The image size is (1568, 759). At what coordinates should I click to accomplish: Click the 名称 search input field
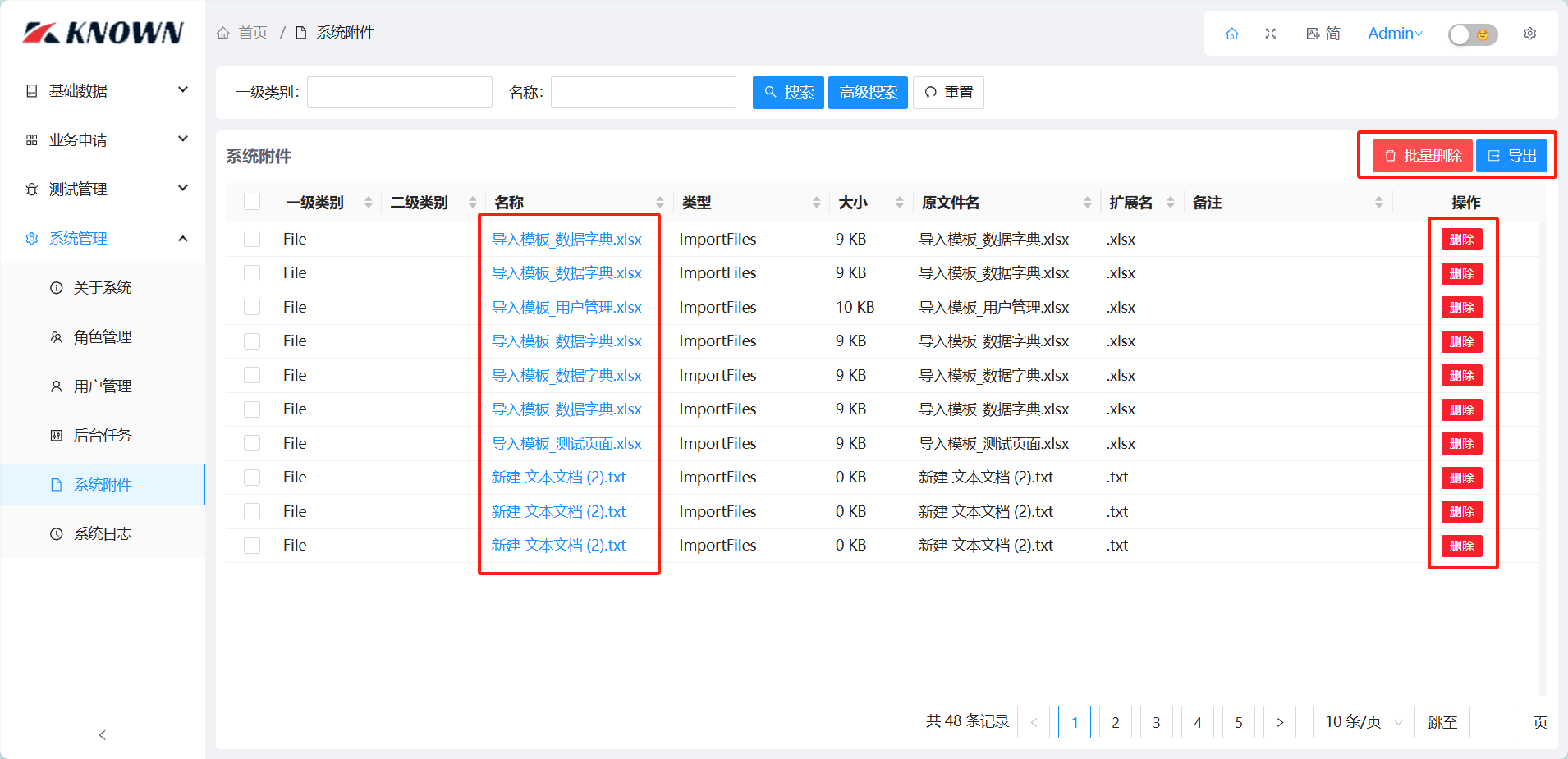click(x=644, y=92)
